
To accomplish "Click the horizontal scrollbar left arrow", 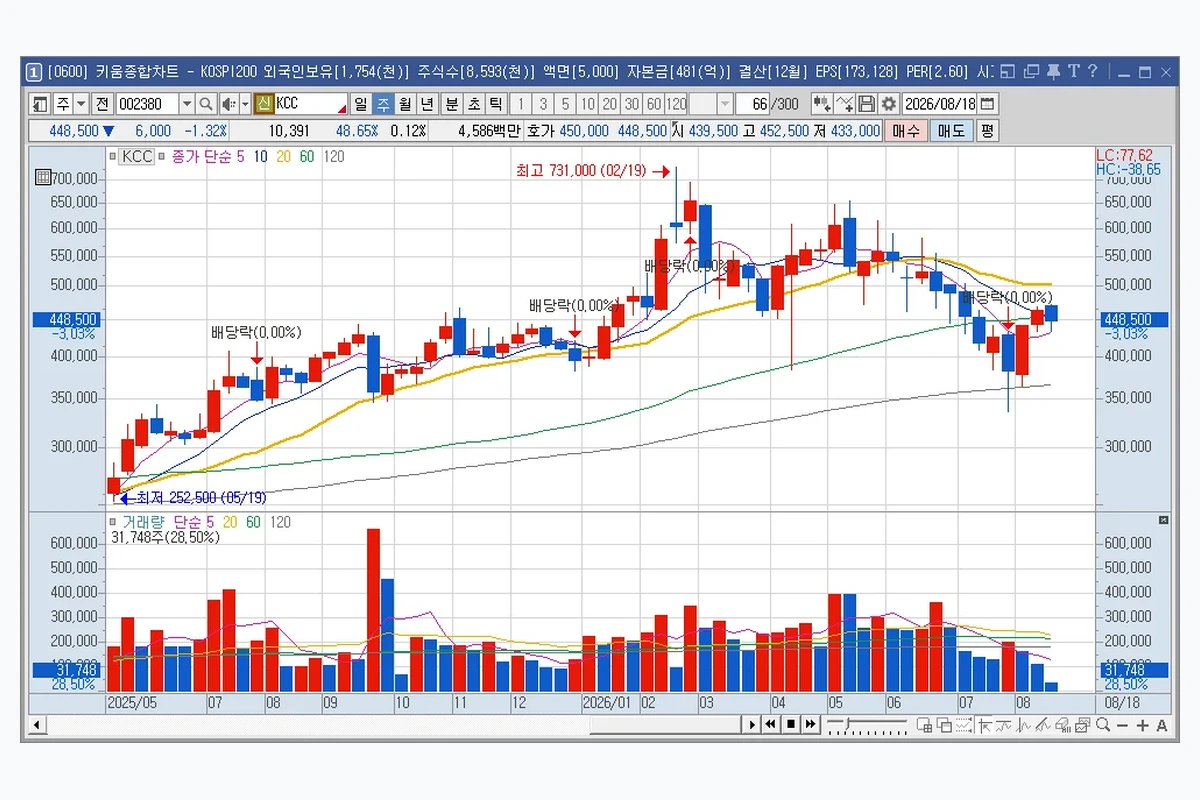I will (x=37, y=724).
